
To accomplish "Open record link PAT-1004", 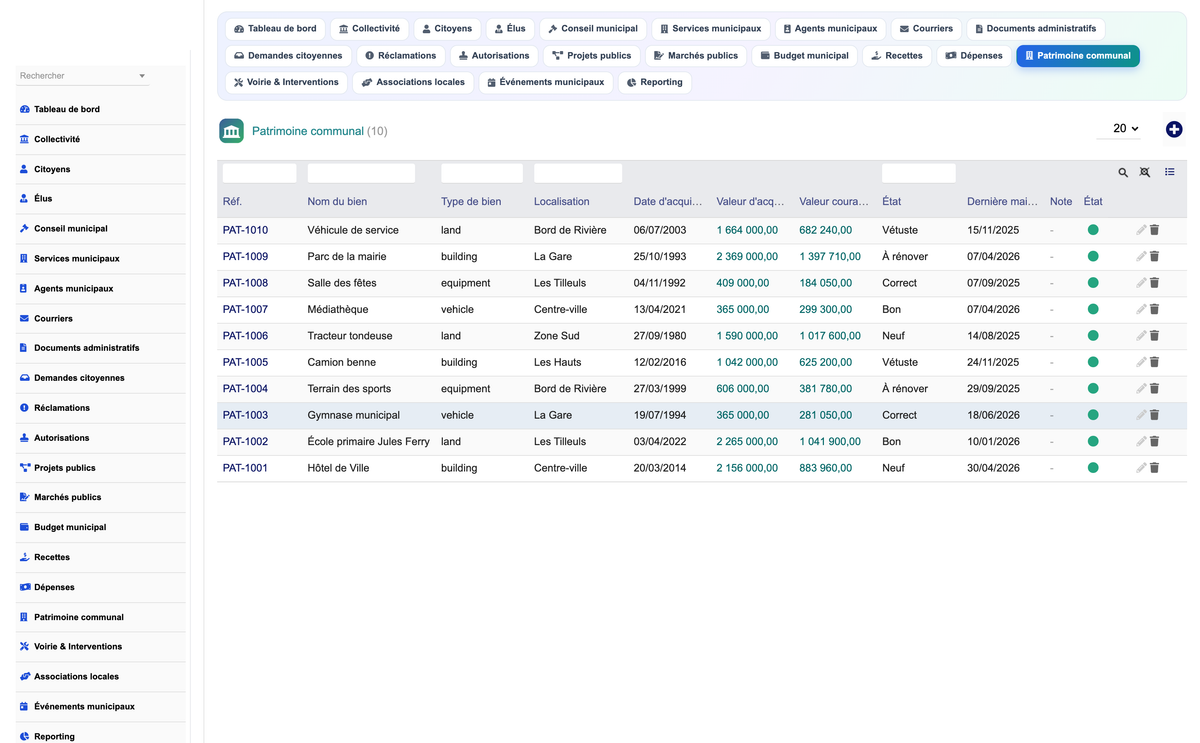I will point(245,389).
